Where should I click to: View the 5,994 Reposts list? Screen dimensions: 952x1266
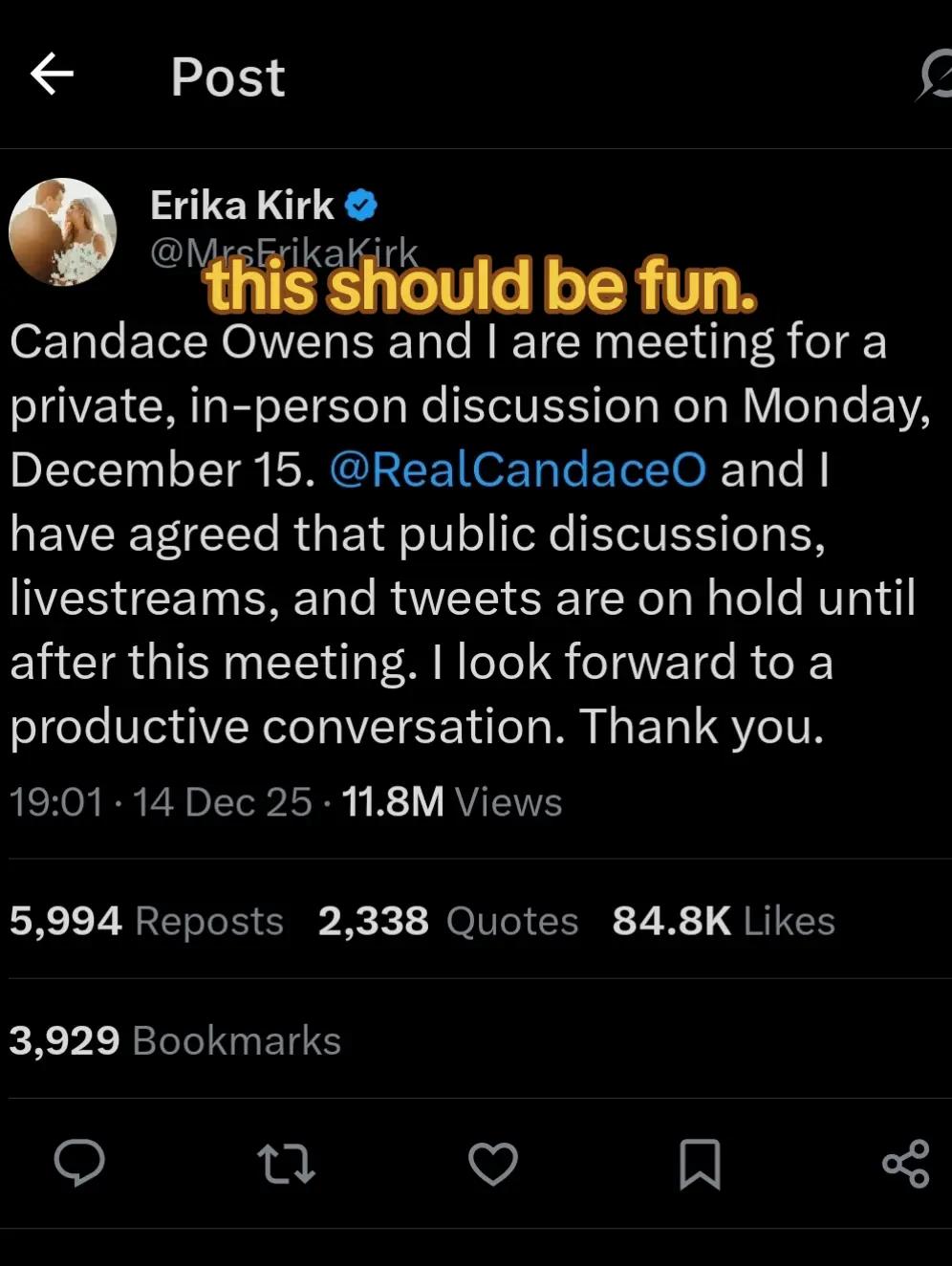(x=146, y=921)
